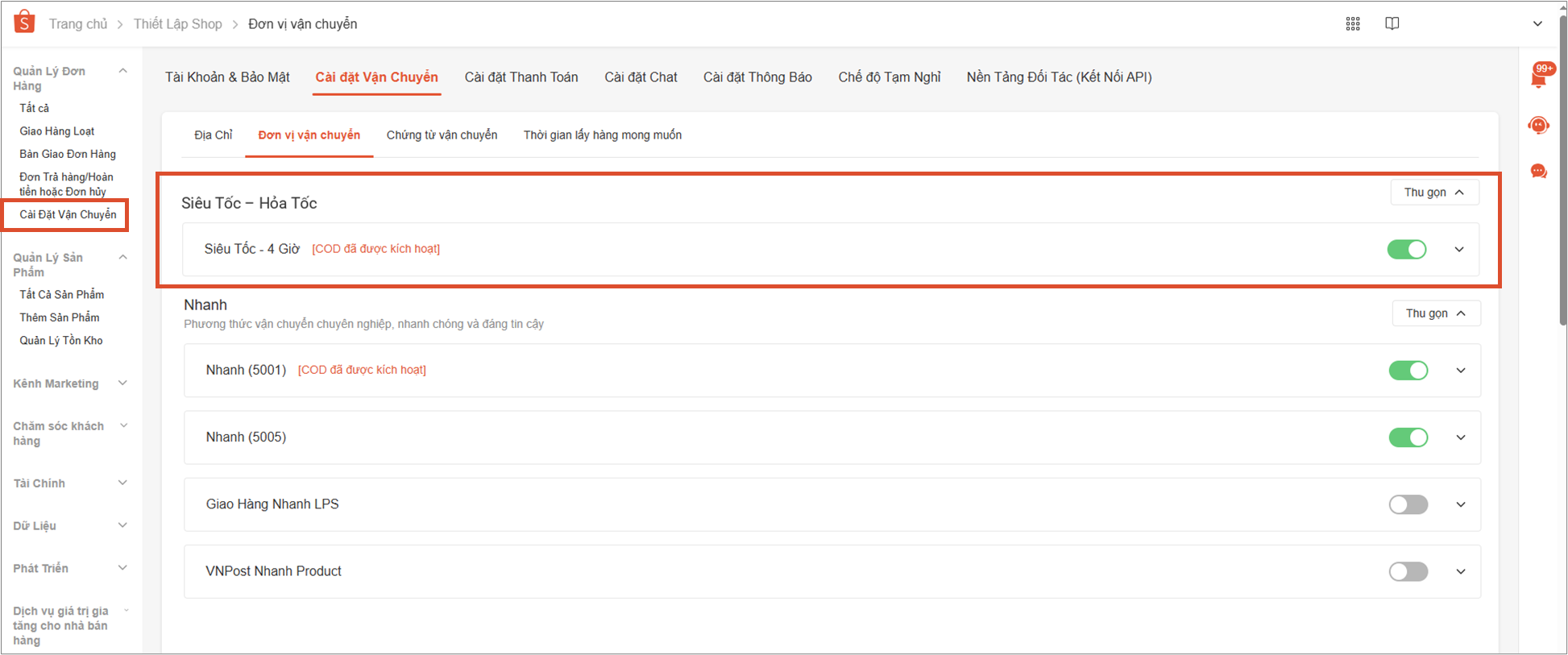1568x655 pixels.
Task: Collapse the Quản Lý Sản Phẩm sidebar section
Action: [122, 258]
